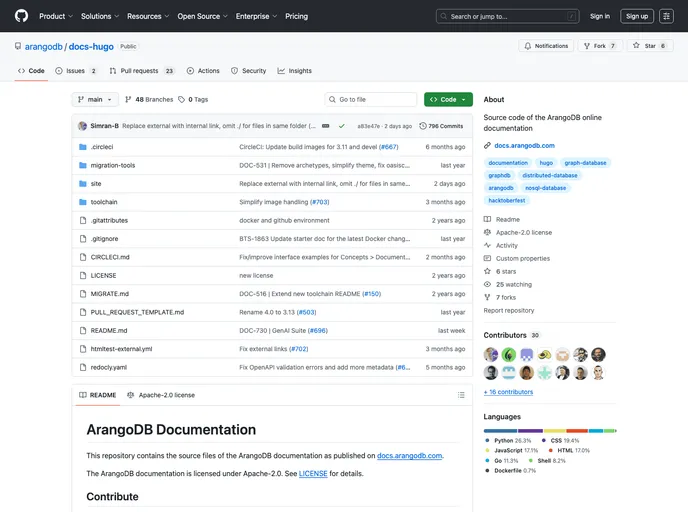Open the Pricing link
This screenshot has width=688, height=512.
297,16
